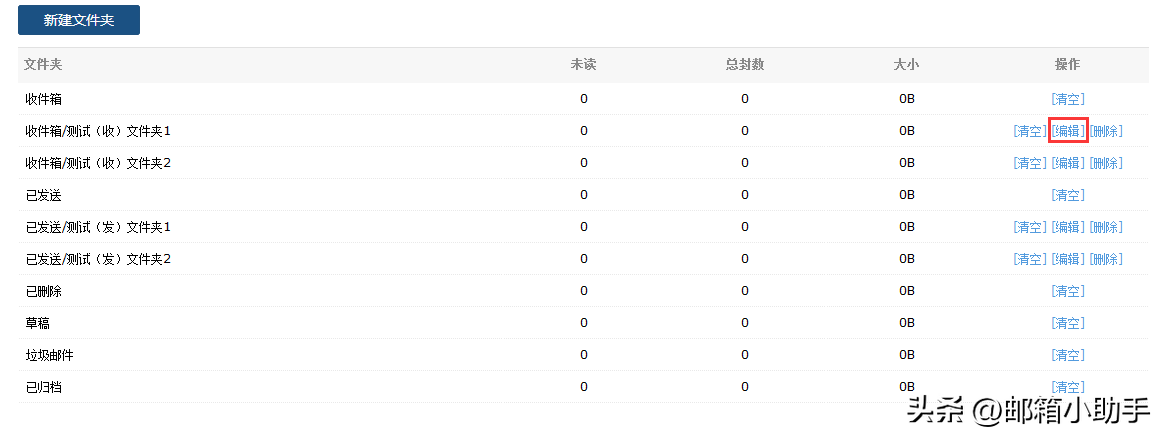Edit 已发送/测试（发）文件夹2
The width and height of the screenshot is (1164, 438).
click(x=1067, y=259)
